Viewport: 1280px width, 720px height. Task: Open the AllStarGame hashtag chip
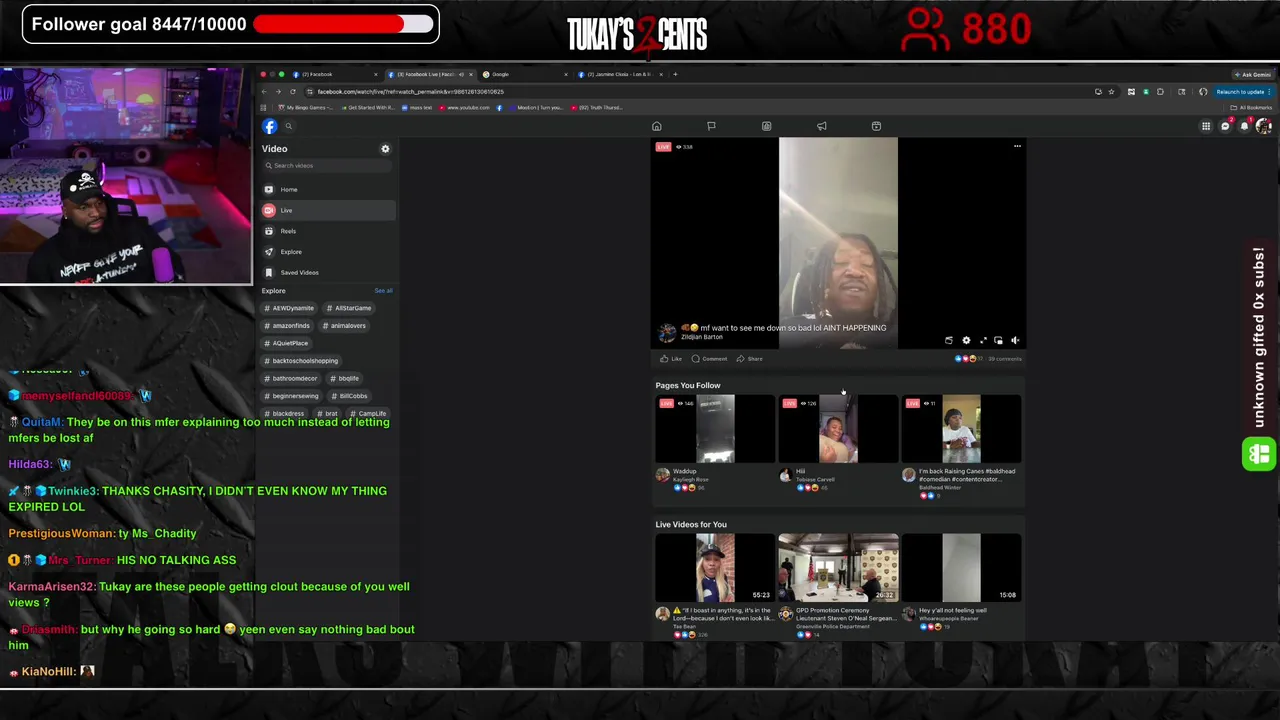pos(349,308)
